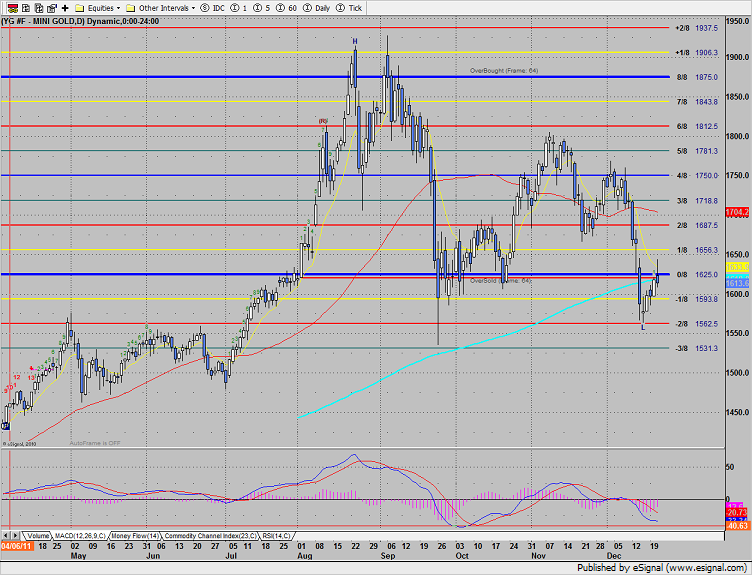Image resolution: width=752 pixels, height=575 pixels.
Task: Click the 2/8 1687.5 level label
Action: coord(697,225)
